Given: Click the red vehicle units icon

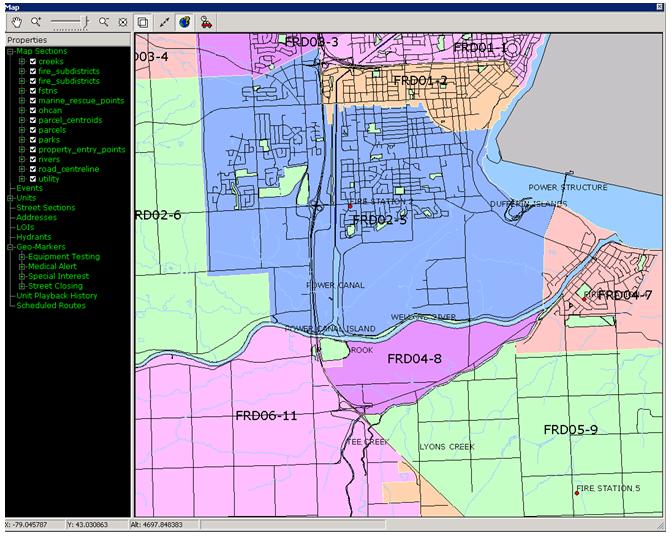Looking at the screenshot, I should (206, 20).
